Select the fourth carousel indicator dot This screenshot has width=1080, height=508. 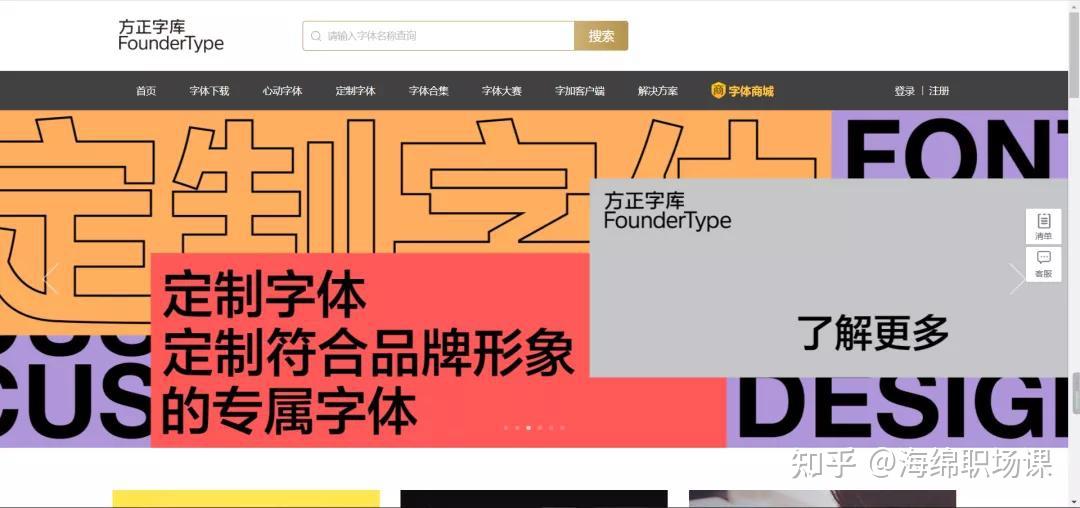[539, 427]
